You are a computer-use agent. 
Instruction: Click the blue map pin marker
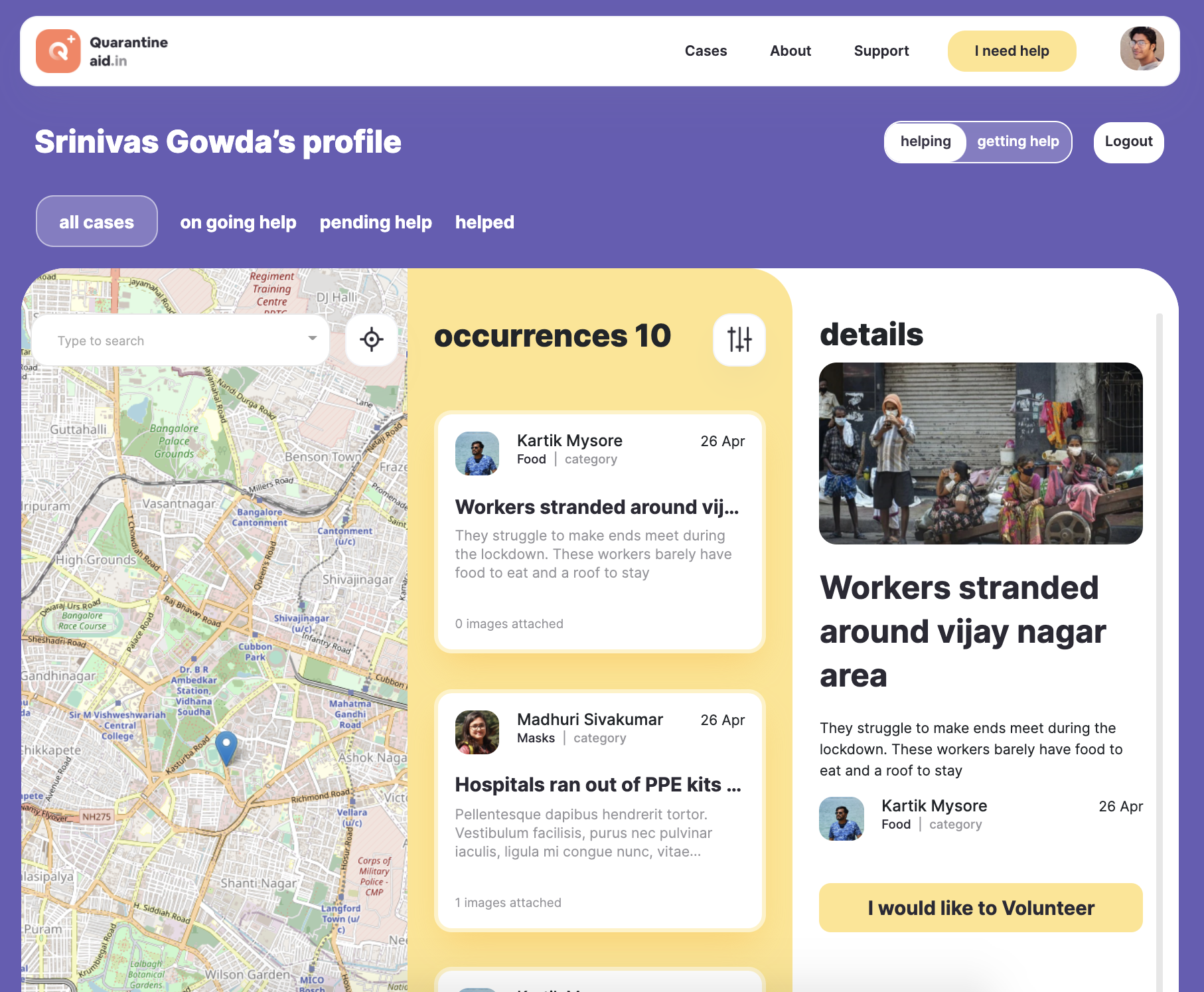point(226,748)
